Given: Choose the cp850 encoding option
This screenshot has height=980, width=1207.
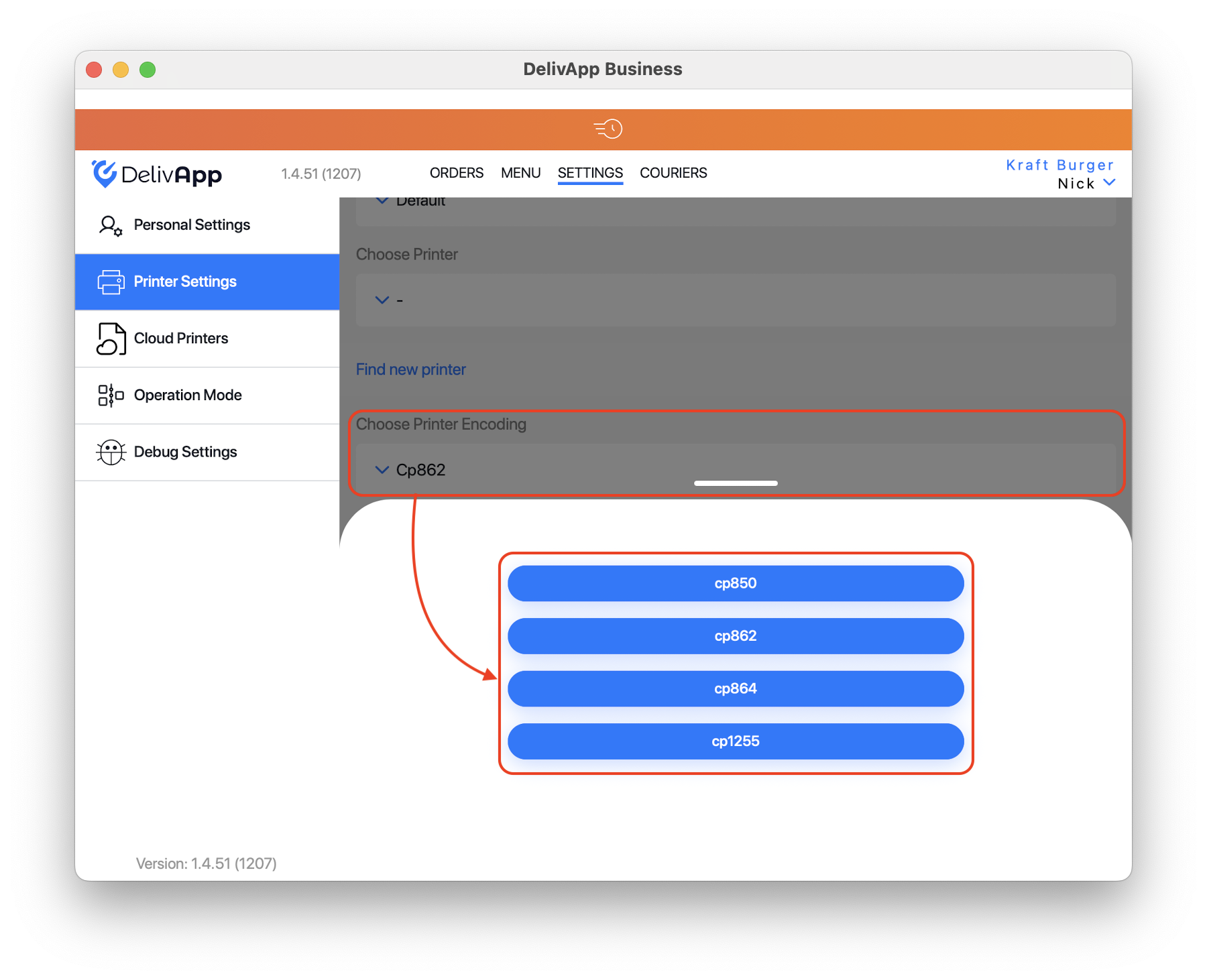Looking at the screenshot, I should click(736, 583).
